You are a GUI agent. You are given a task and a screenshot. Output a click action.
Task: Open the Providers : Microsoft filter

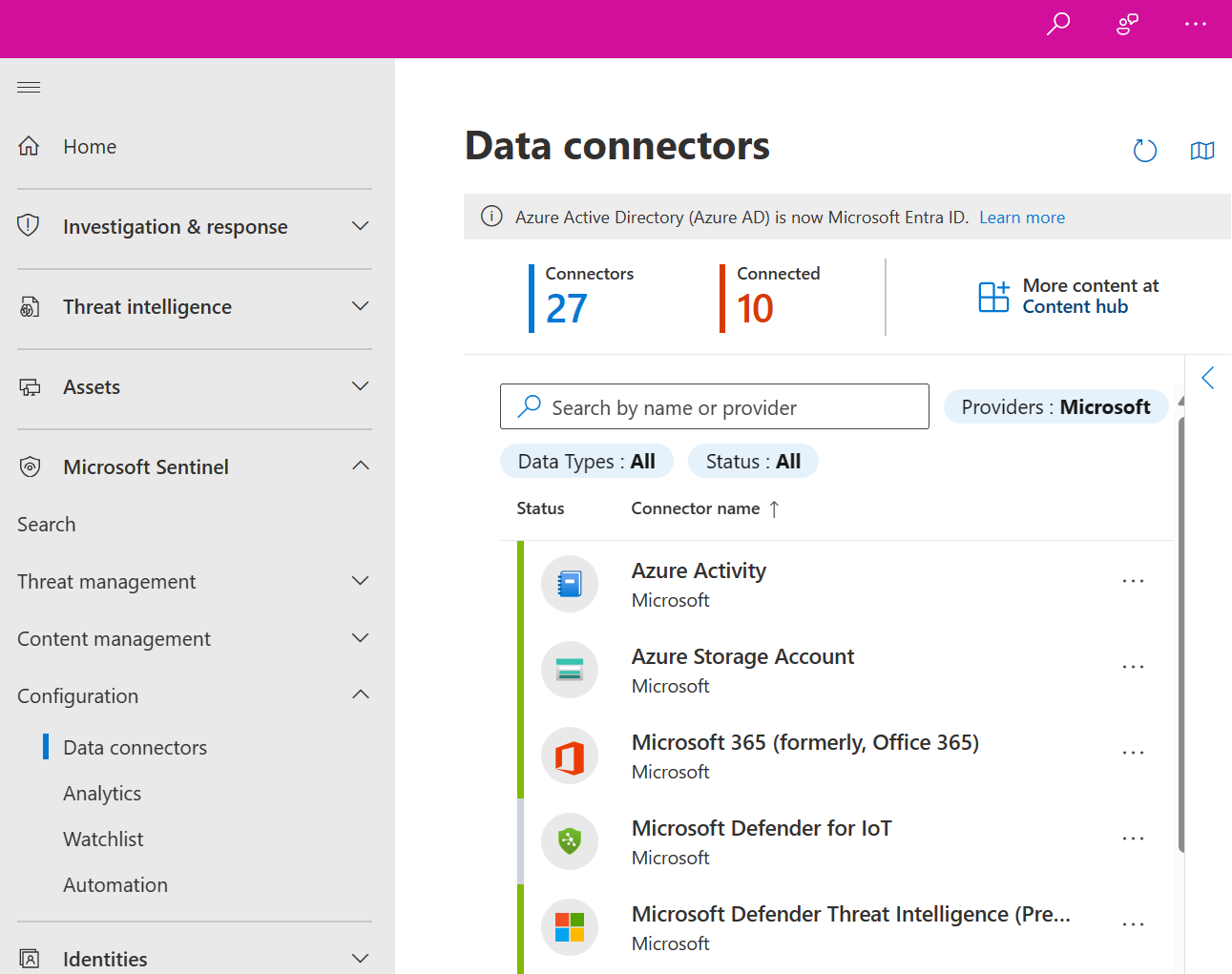pos(1055,407)
